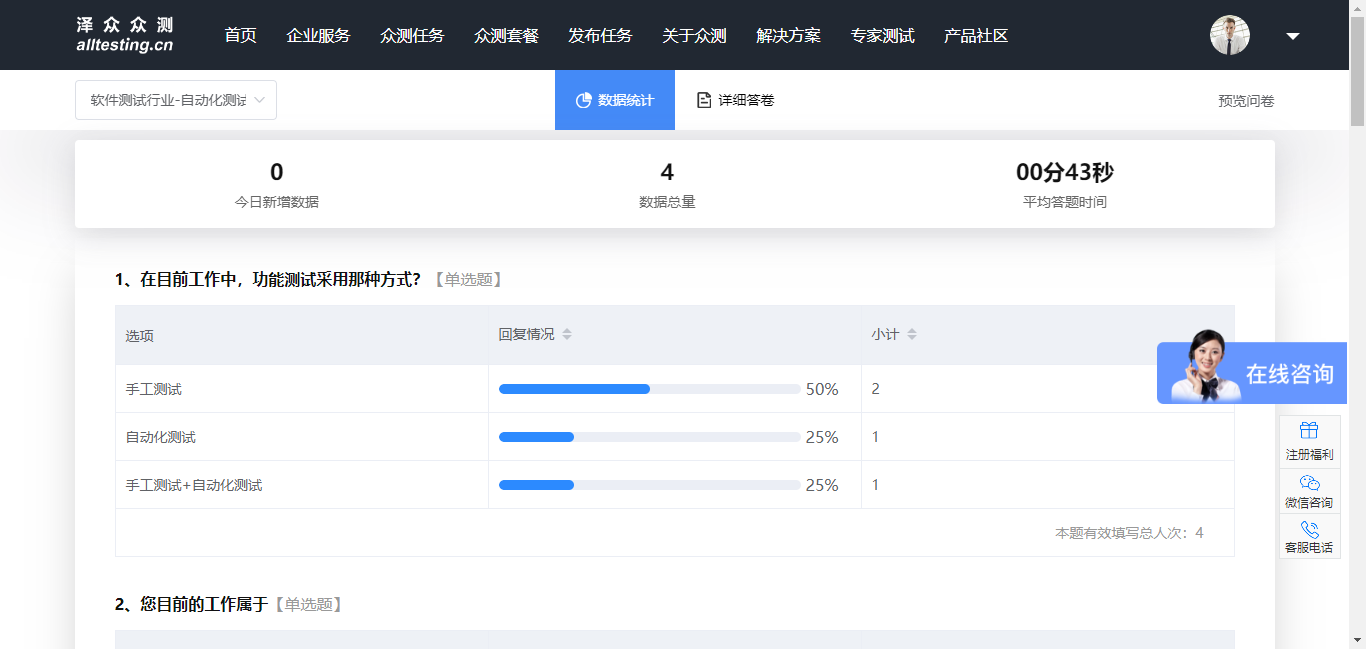Click the 客服电话 phone icon
1366x649 pixels.
coord(1309,529)
